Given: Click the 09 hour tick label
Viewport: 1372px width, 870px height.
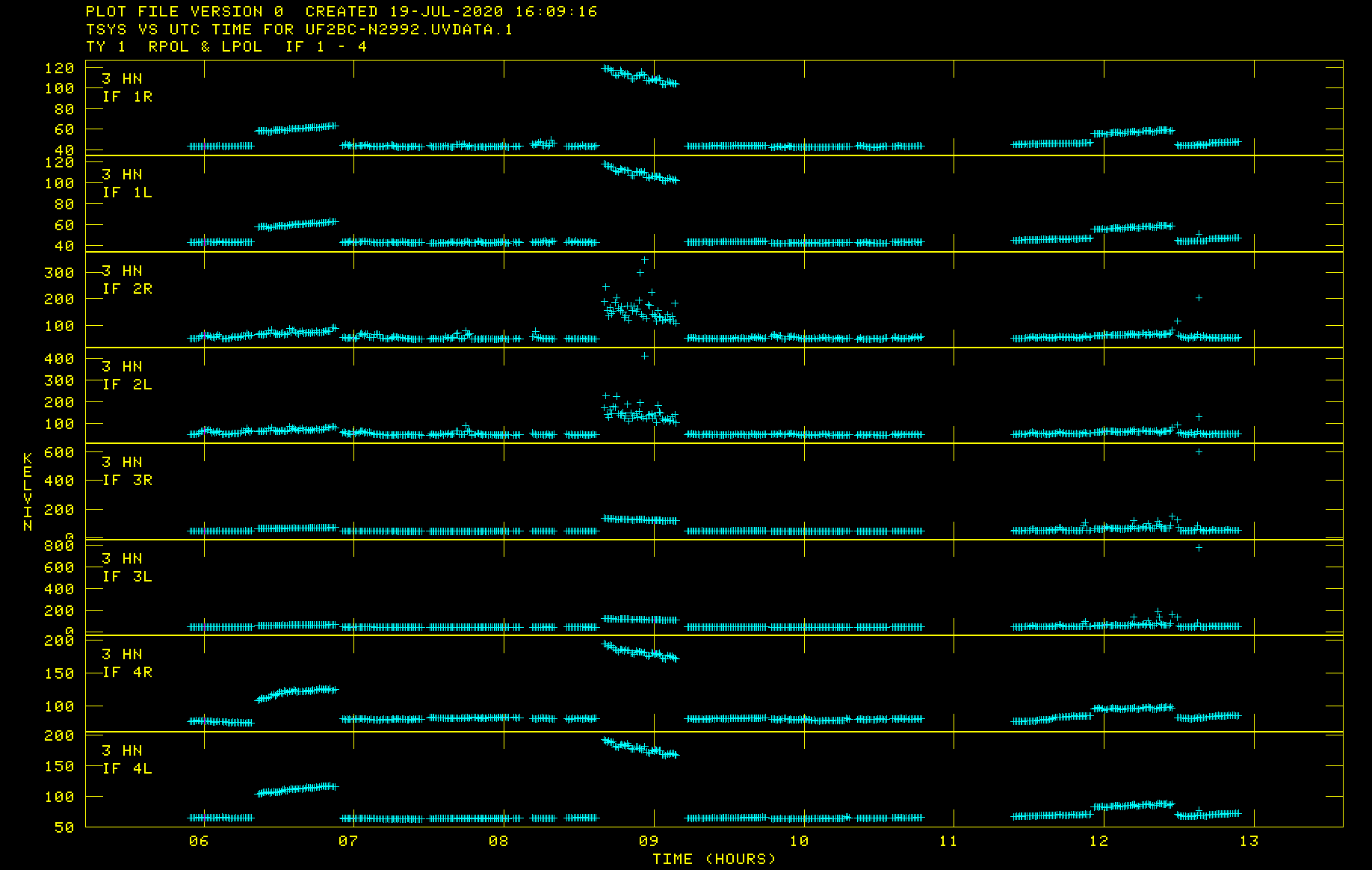Looking at the screenshot, I should (x=649, y=842).
